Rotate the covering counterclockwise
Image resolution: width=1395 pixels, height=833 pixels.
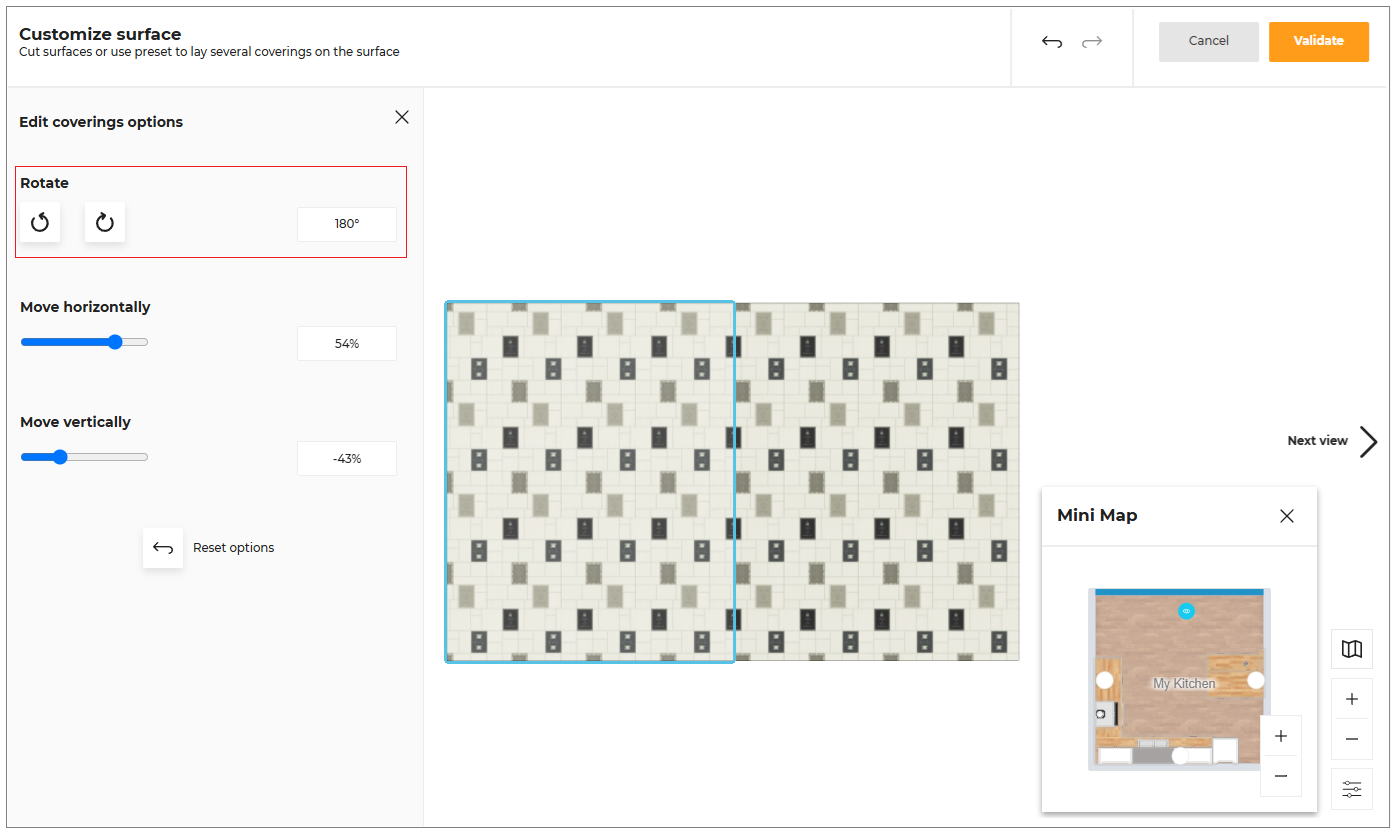(40, 222)
